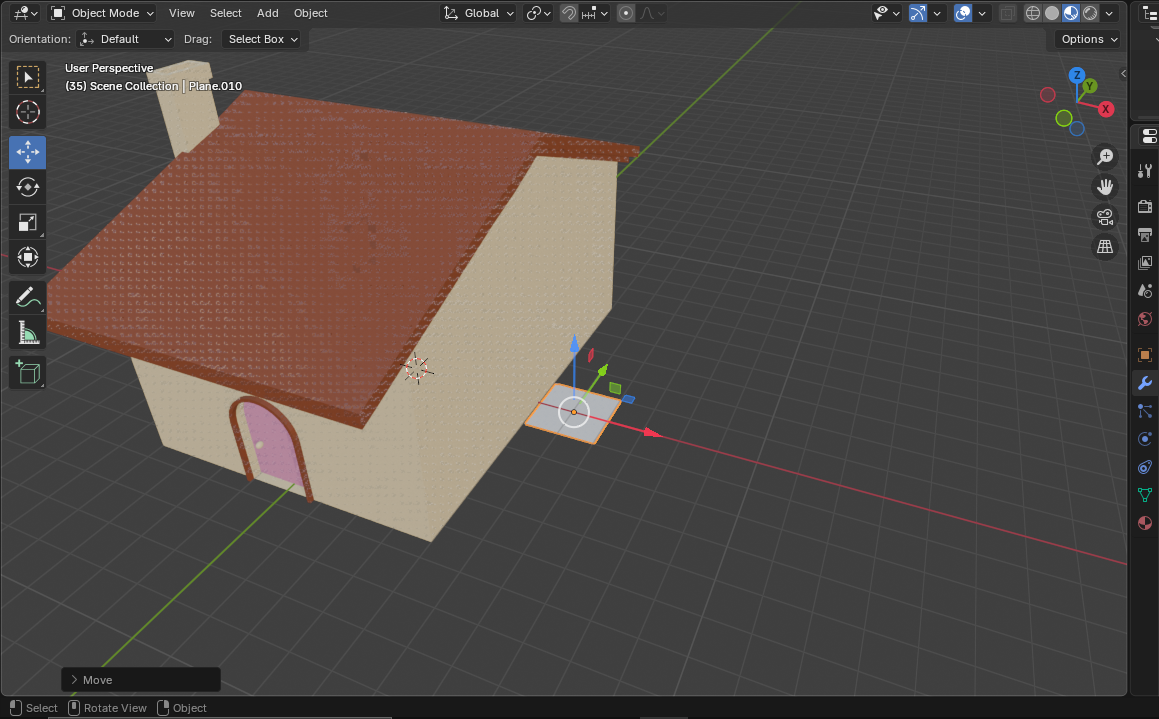Viewport: 1159px width, 719px height.
Task: Open the Modifiers wrench tab
Action: (x=1145, y=384)
